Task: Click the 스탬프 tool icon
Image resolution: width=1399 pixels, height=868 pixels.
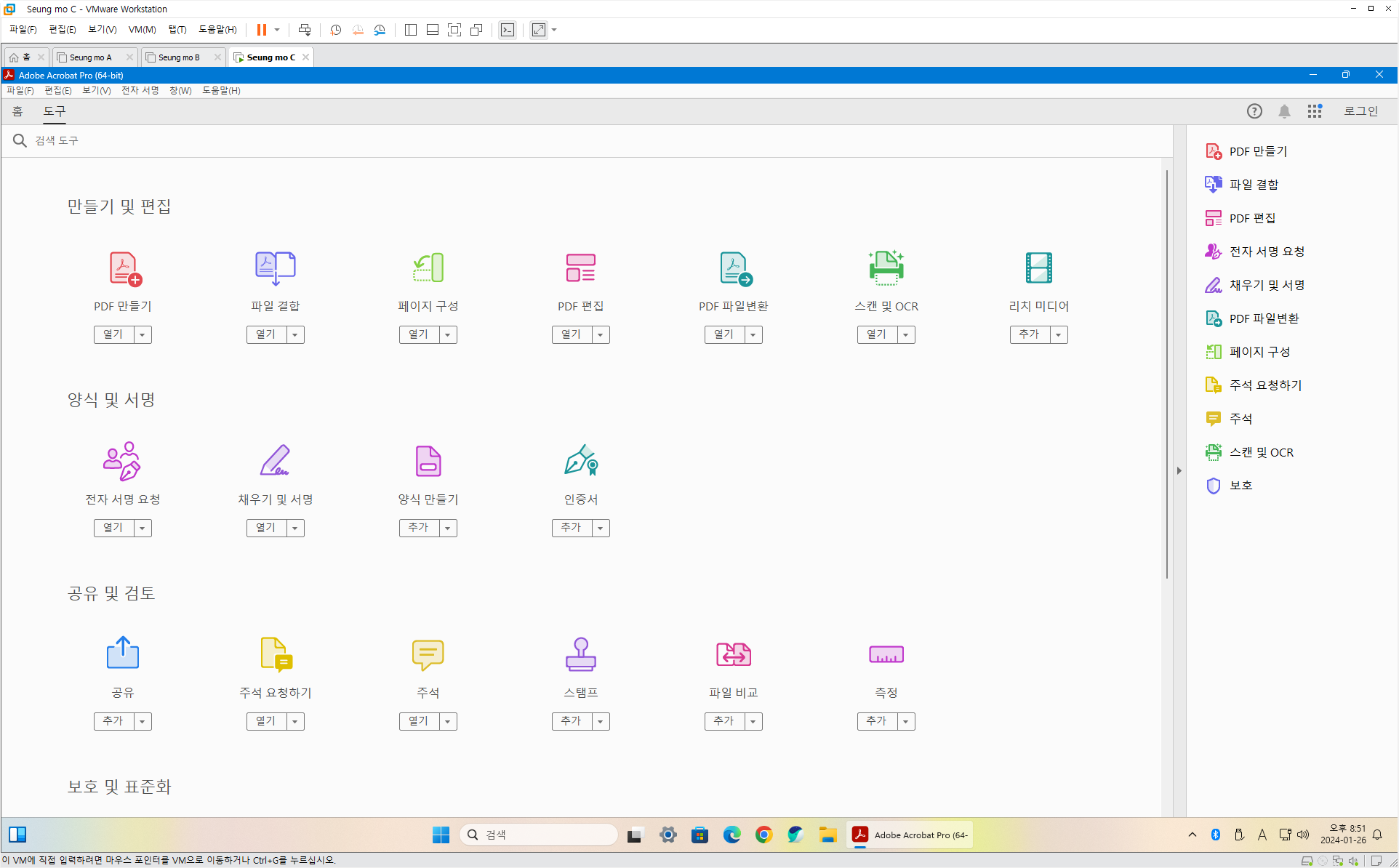Action: click(x=580, y=654)
